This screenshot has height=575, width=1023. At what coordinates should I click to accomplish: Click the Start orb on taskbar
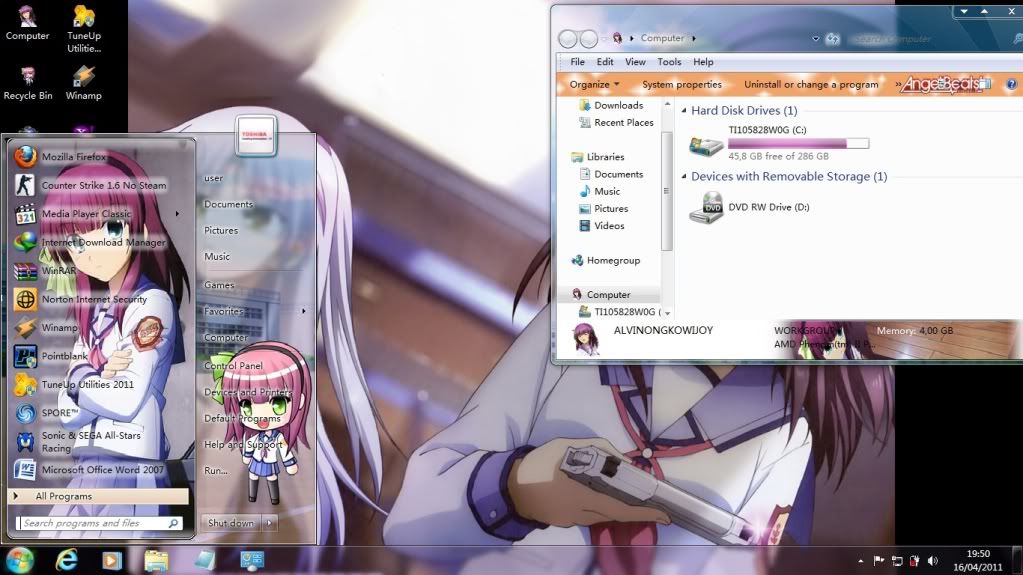tap(19, 560)
